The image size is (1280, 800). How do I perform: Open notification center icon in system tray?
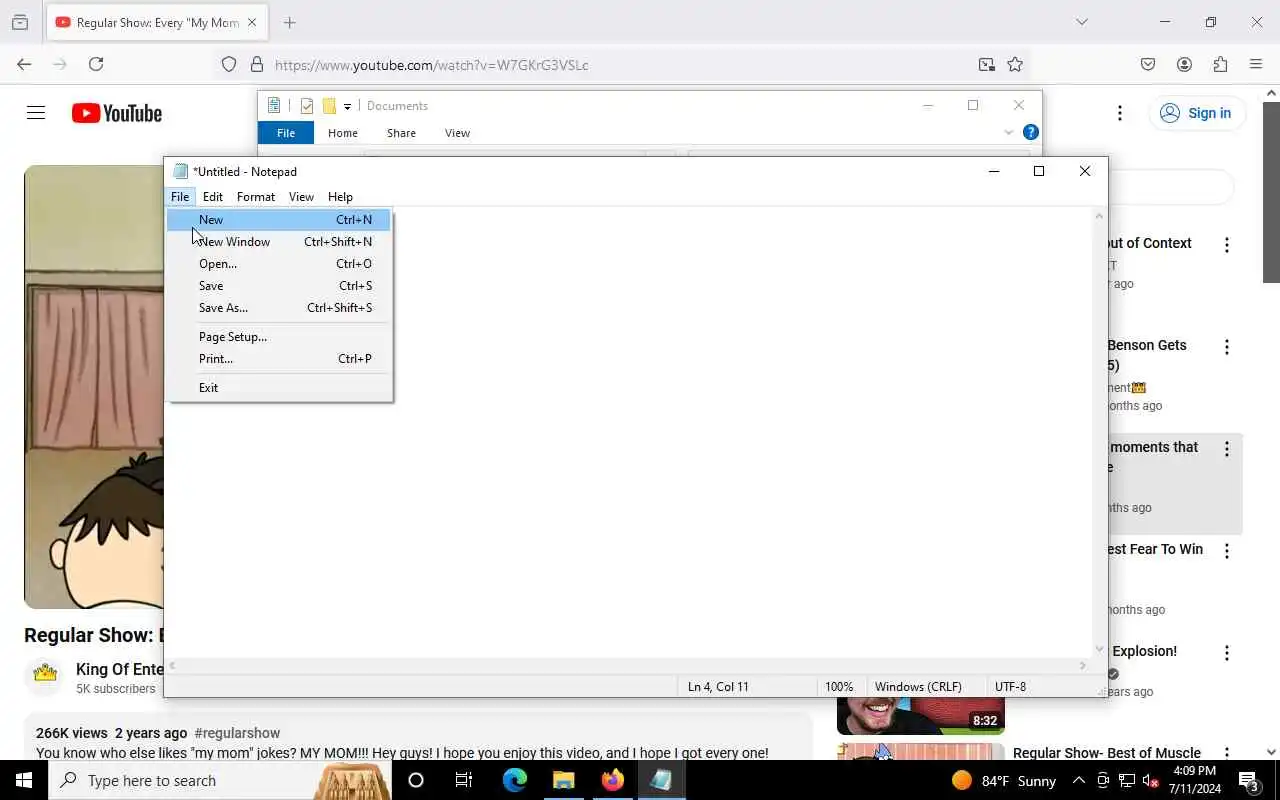pos(1249,780)
